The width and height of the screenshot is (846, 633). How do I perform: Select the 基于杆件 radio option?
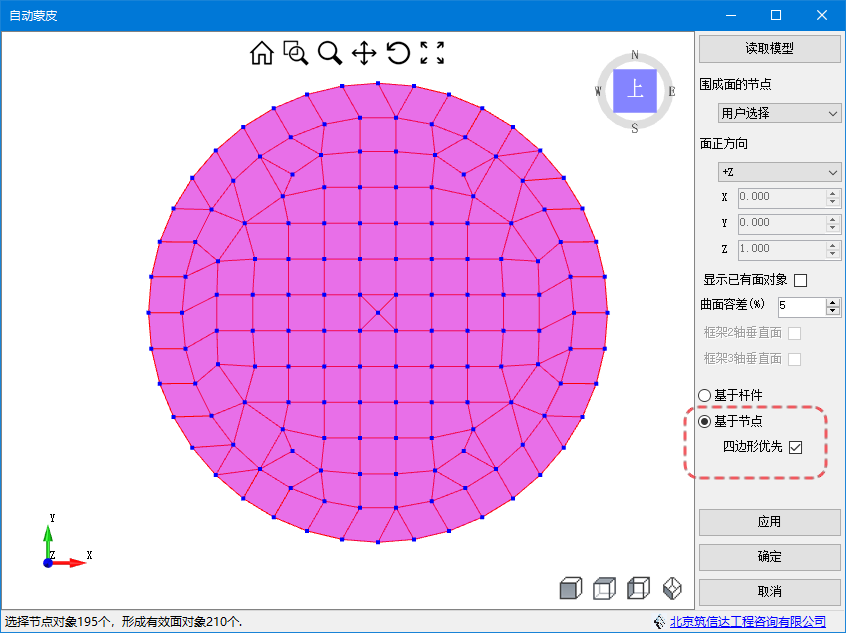coord(705,395)
